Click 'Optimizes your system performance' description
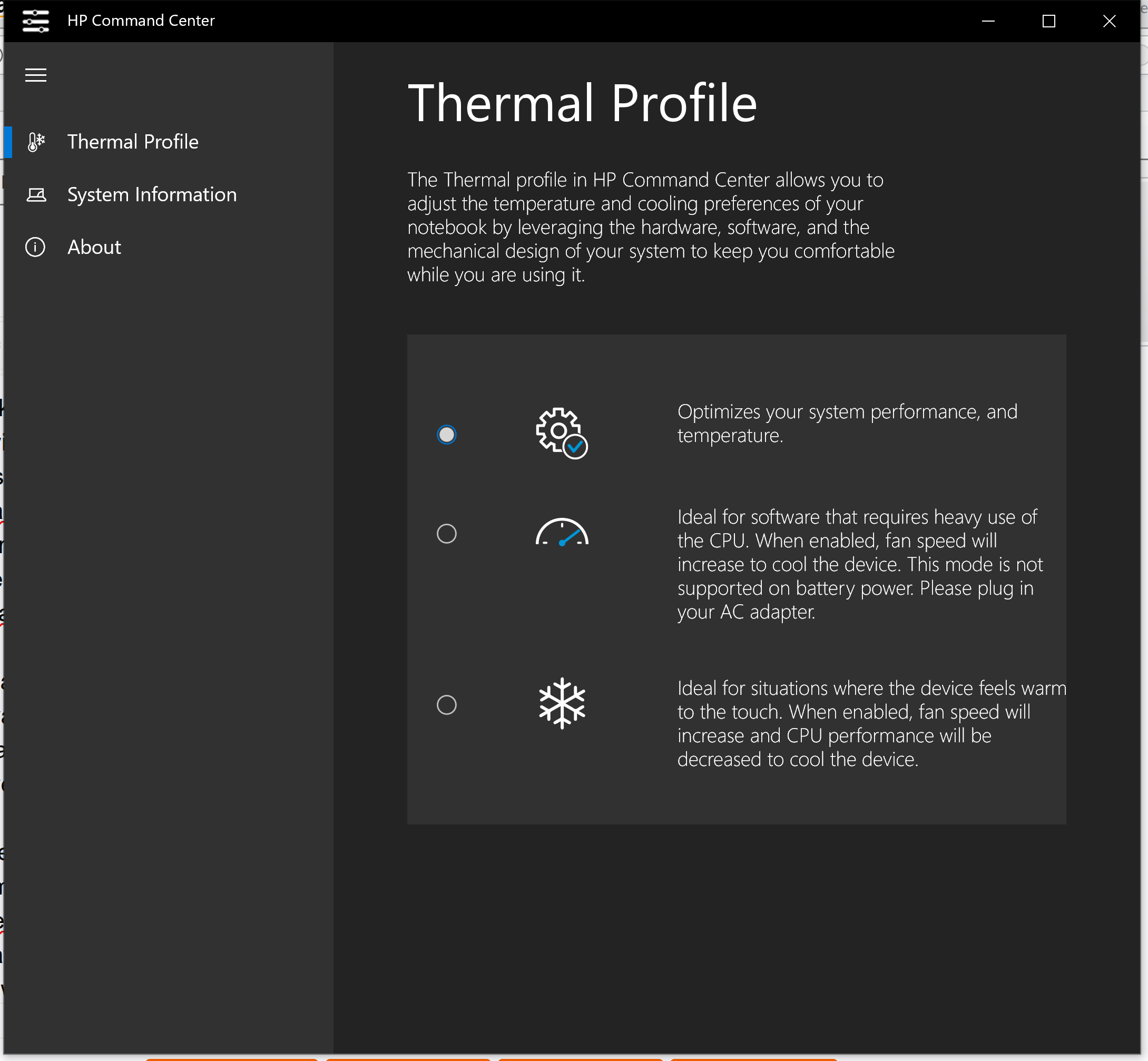This screenshot has height=1061, width=1148. [847, 424]
